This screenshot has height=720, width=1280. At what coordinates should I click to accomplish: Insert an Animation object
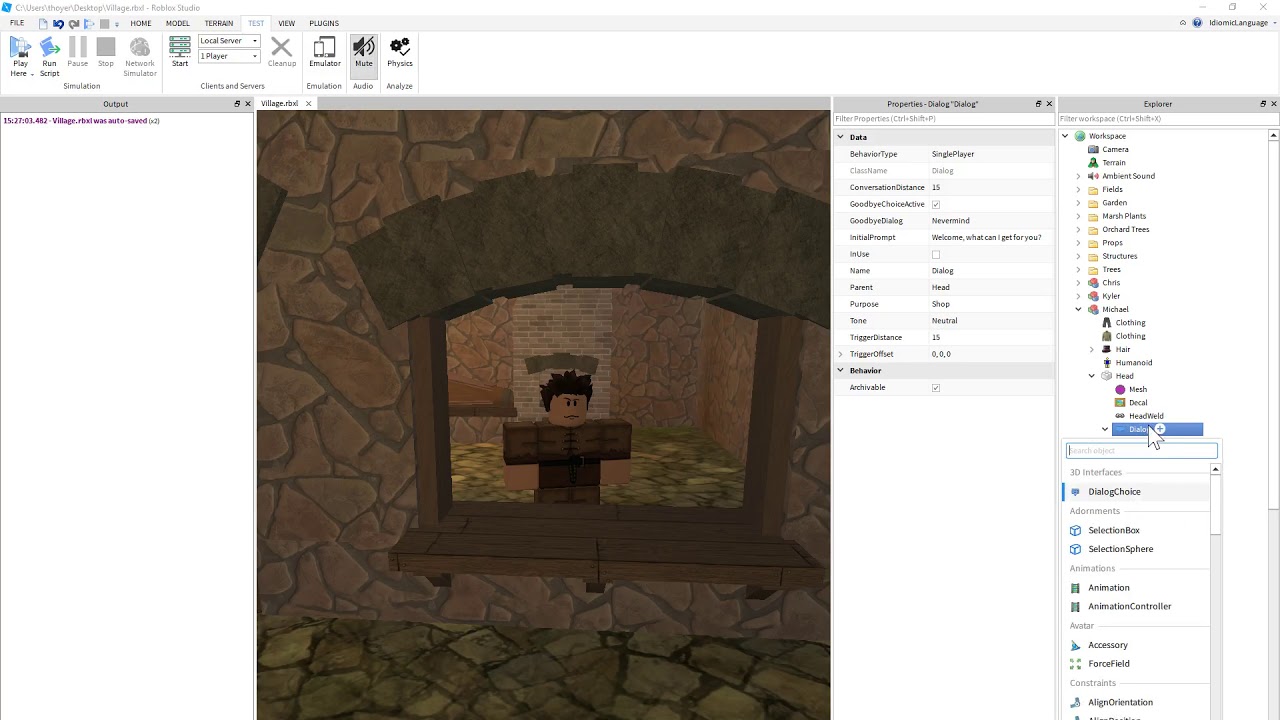(x=1137, y=588)
